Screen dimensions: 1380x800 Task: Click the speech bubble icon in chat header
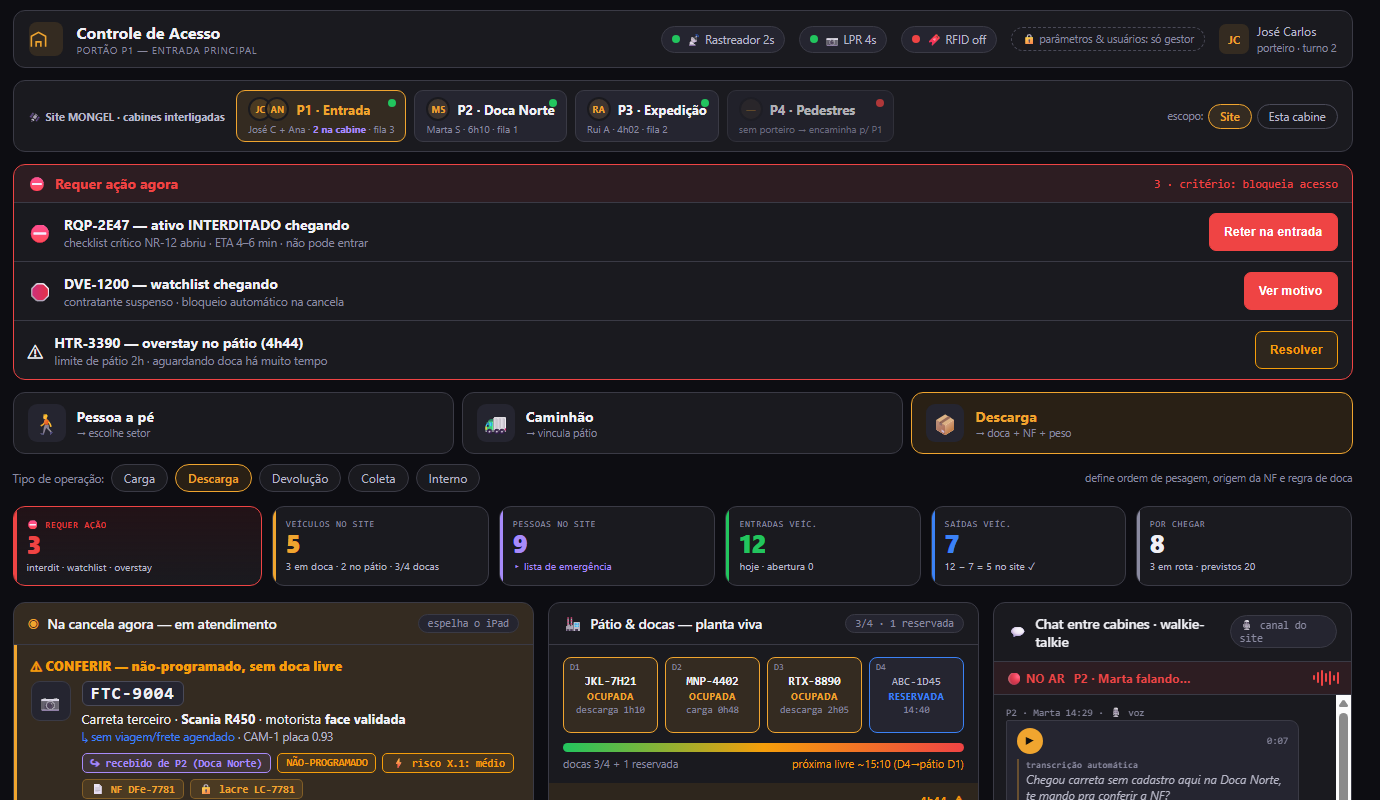click(1018, 632)
